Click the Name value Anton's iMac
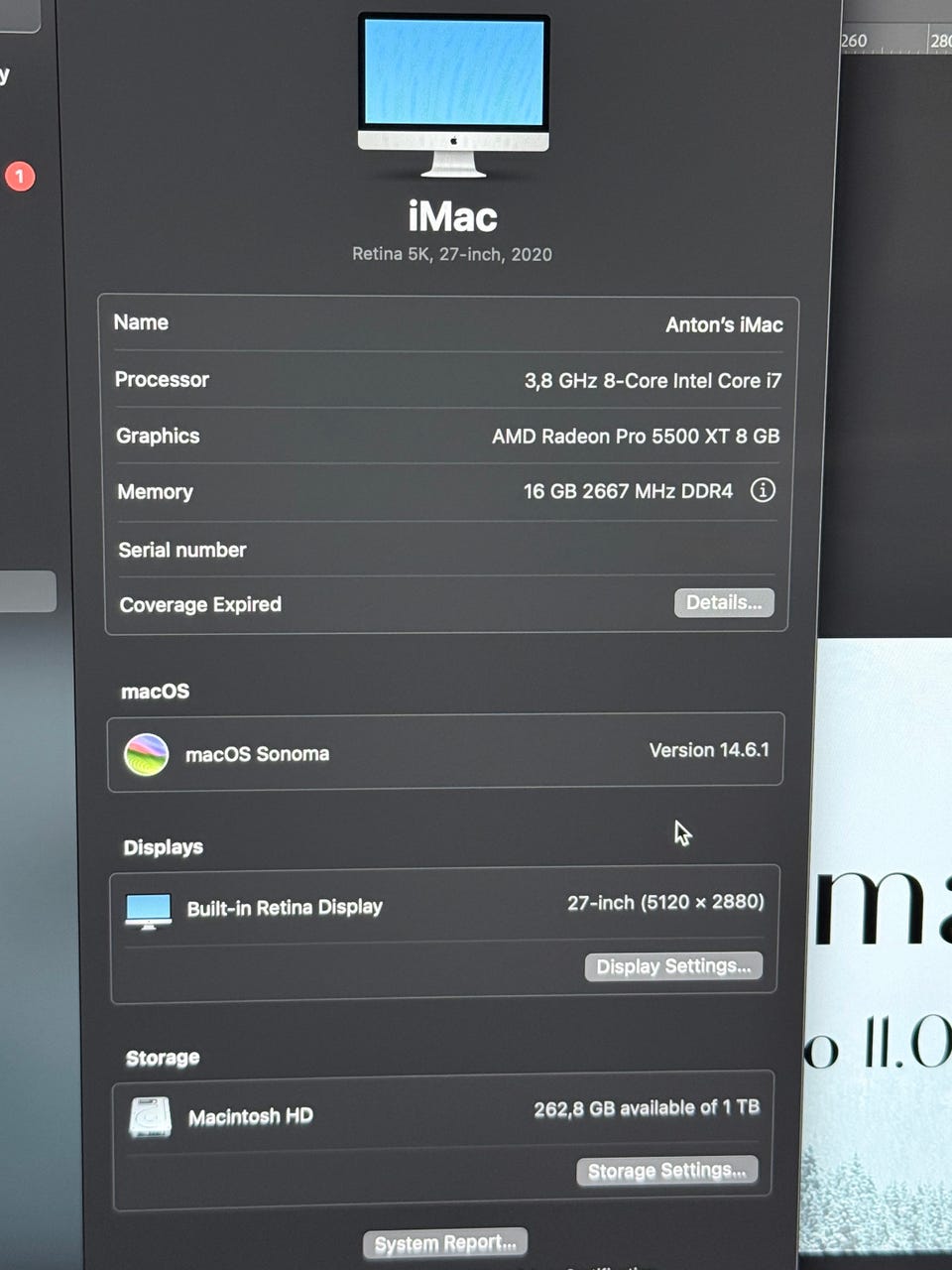The width and height of the screenshot is (952, 1270). coord(724,324)
